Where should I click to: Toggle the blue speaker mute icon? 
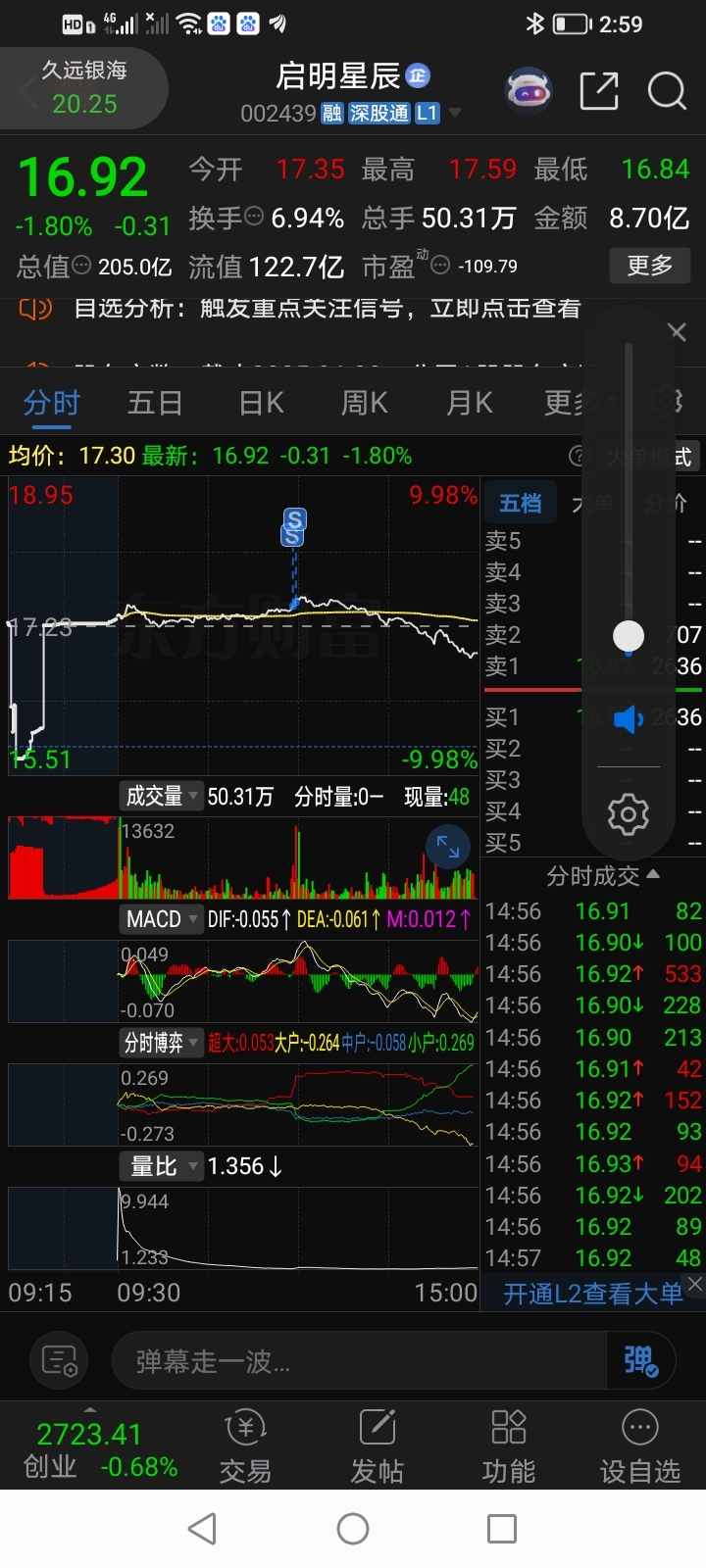coord(629,720)
